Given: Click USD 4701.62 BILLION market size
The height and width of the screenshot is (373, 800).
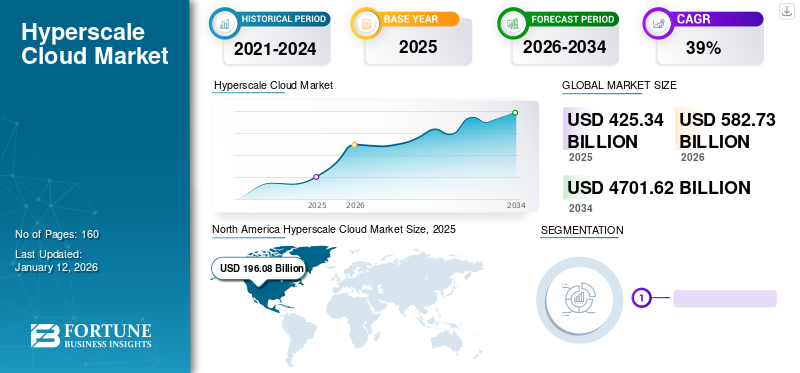Looking at the screenshot, I should [x=659, y=187].
